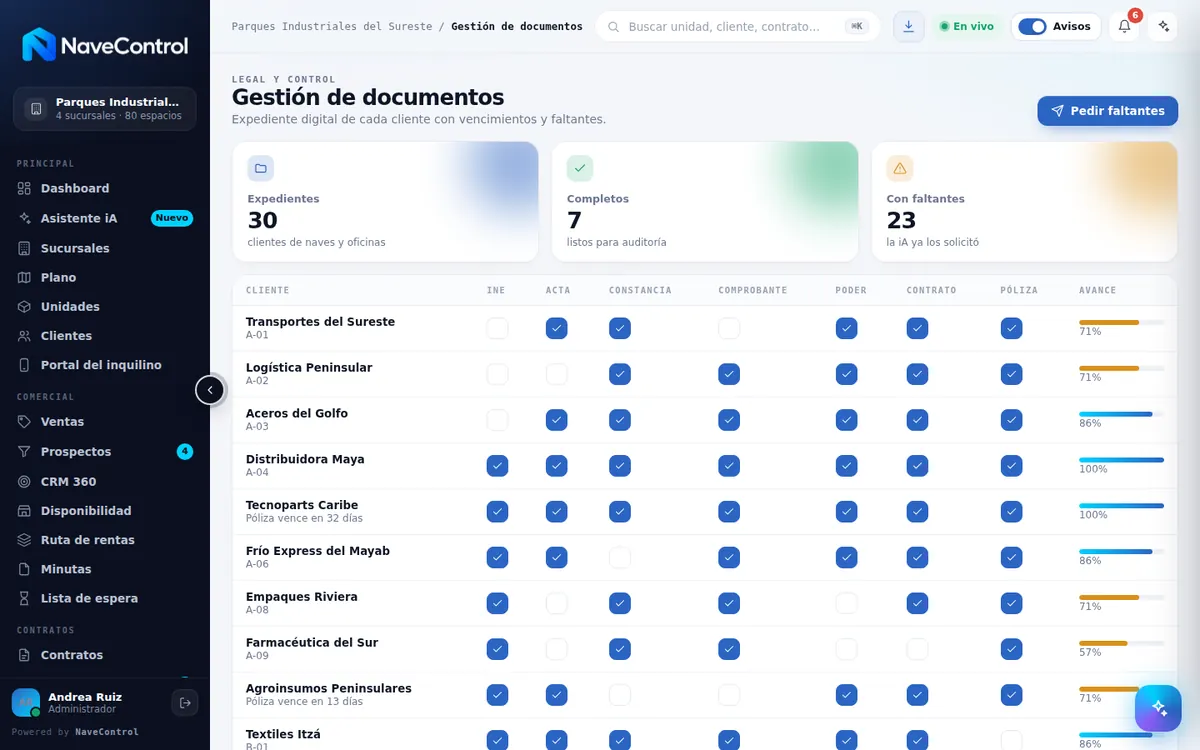This screenshot has height=750, width=1200.
Task: Click the Dashboard grid icon in sidebar
Action: 25,188
